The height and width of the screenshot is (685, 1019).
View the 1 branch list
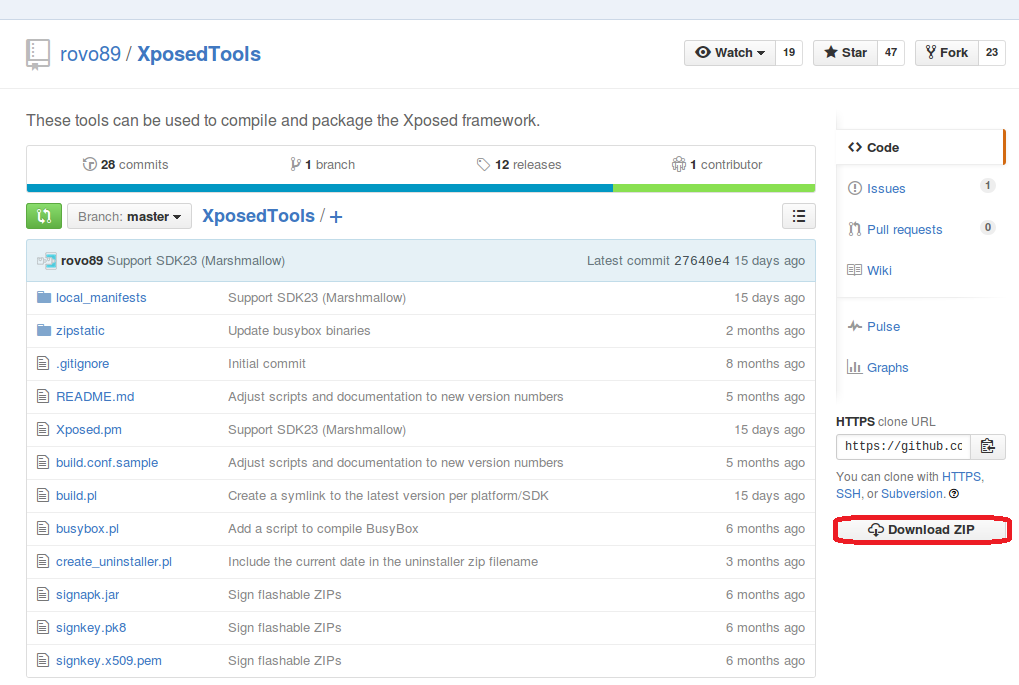[x=322, y=164]
